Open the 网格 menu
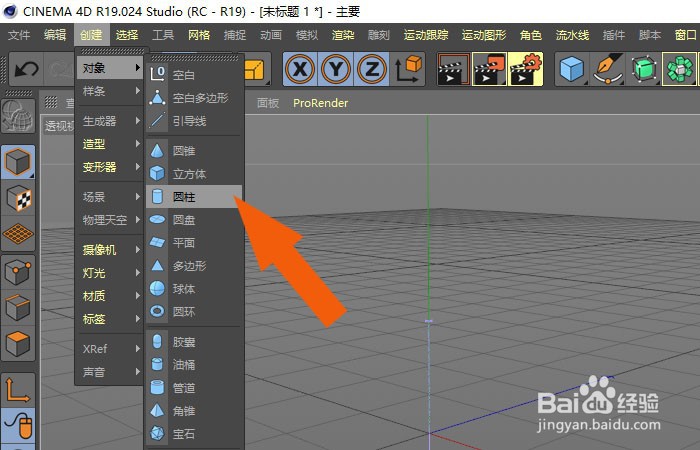Screen dimensions: 700x450 [199, 35]
